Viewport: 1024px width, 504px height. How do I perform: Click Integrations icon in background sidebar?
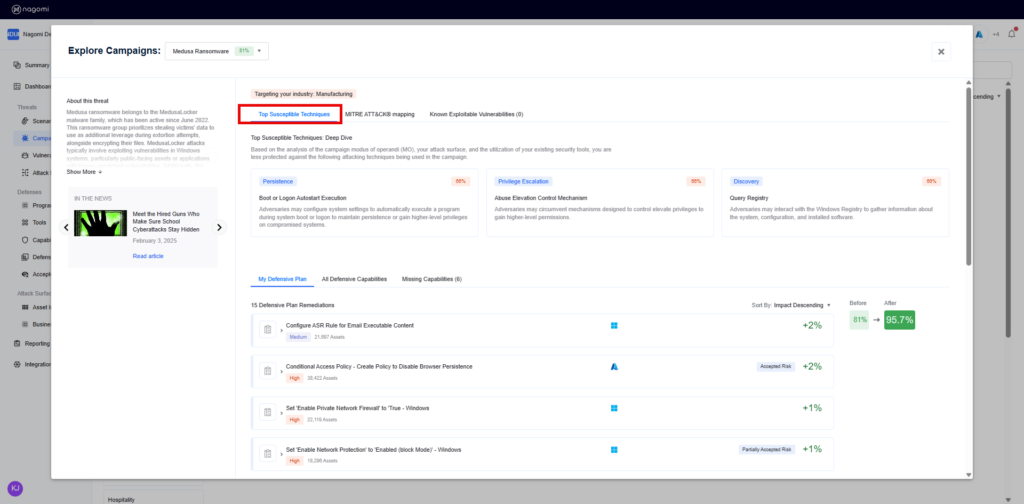(x=17, y=364)
